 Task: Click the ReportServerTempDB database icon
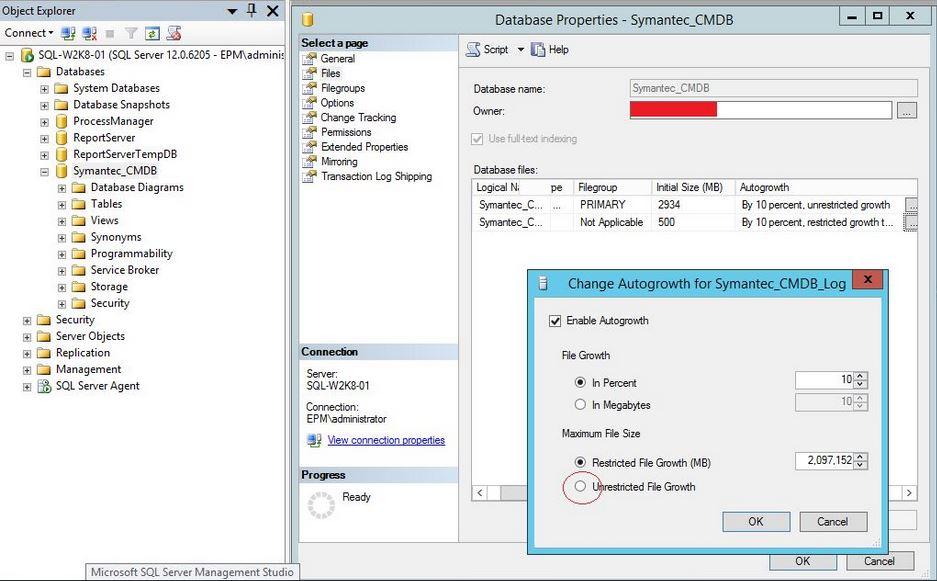[x=61, y=154]
